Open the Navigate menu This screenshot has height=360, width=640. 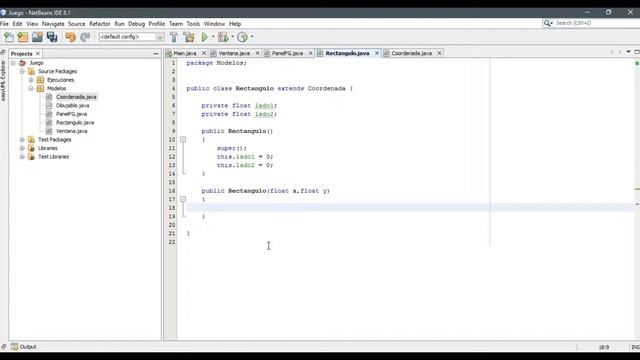[x=53, y=24]
